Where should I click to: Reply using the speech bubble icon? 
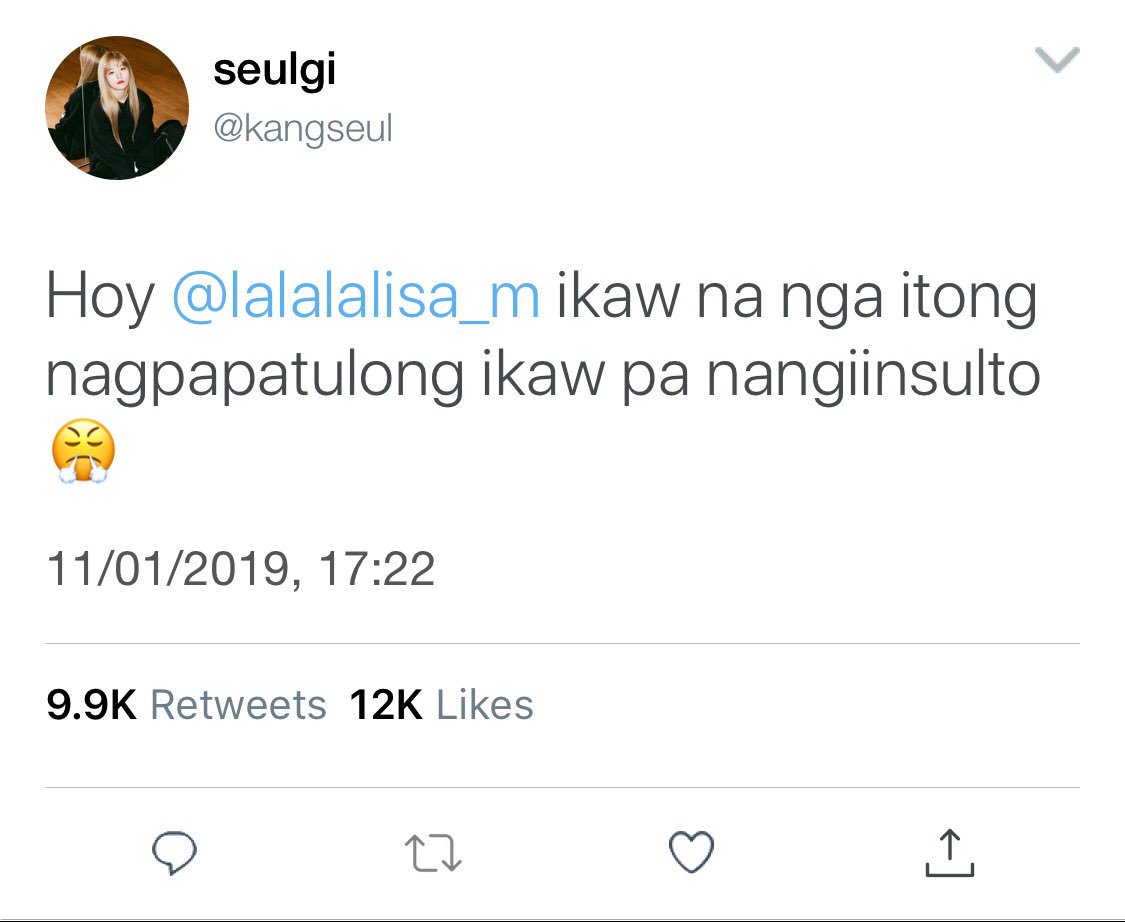pyautogui.click(x=174, y=852)
